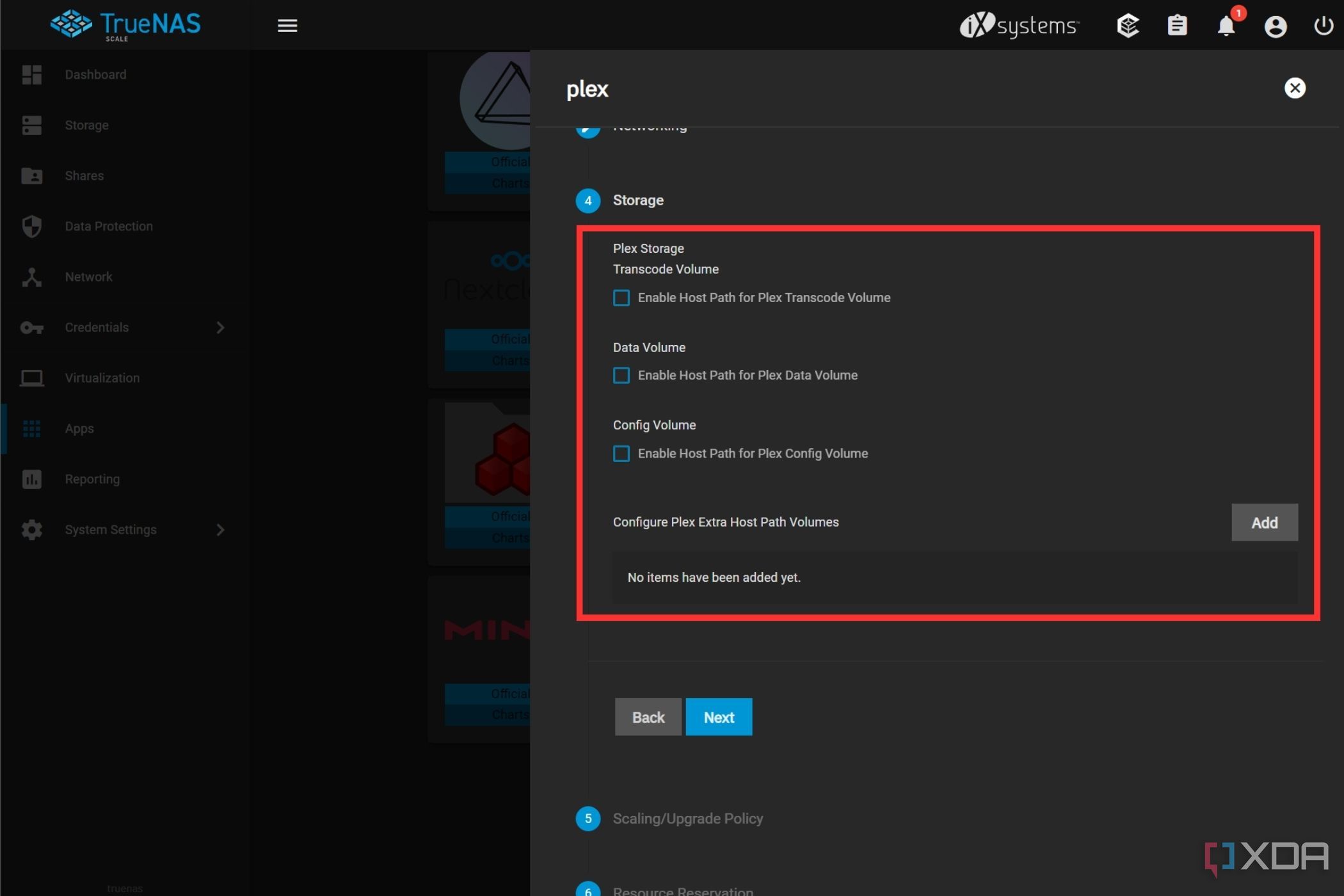Open the TrueCommand status icon
Image resolution: width=1344 pixels, height=896 pixels.
[1128, 26]
